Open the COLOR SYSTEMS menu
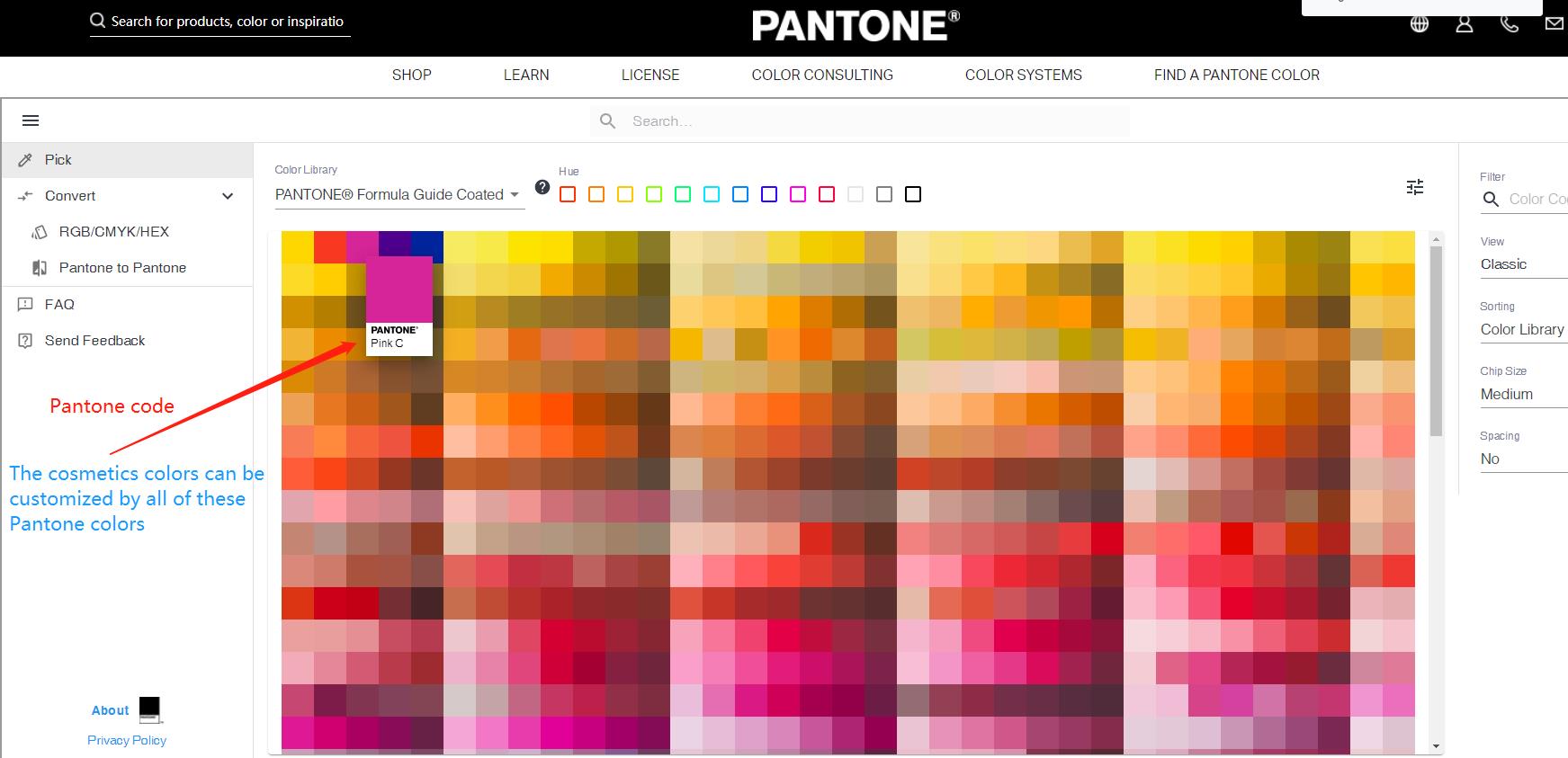 [x=1024, y=75]
